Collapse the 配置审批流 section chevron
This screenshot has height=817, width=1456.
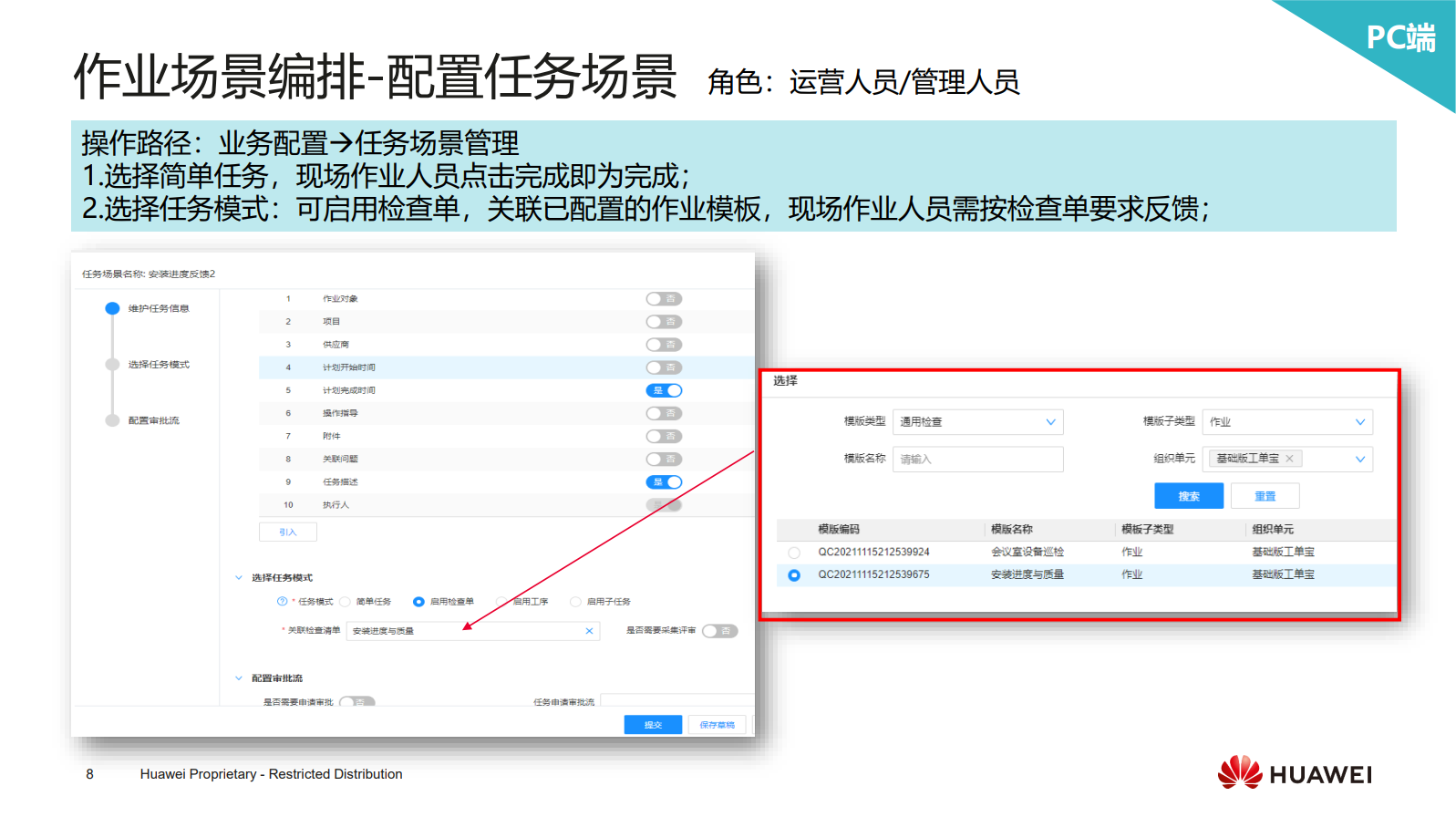tap(239, 677)
